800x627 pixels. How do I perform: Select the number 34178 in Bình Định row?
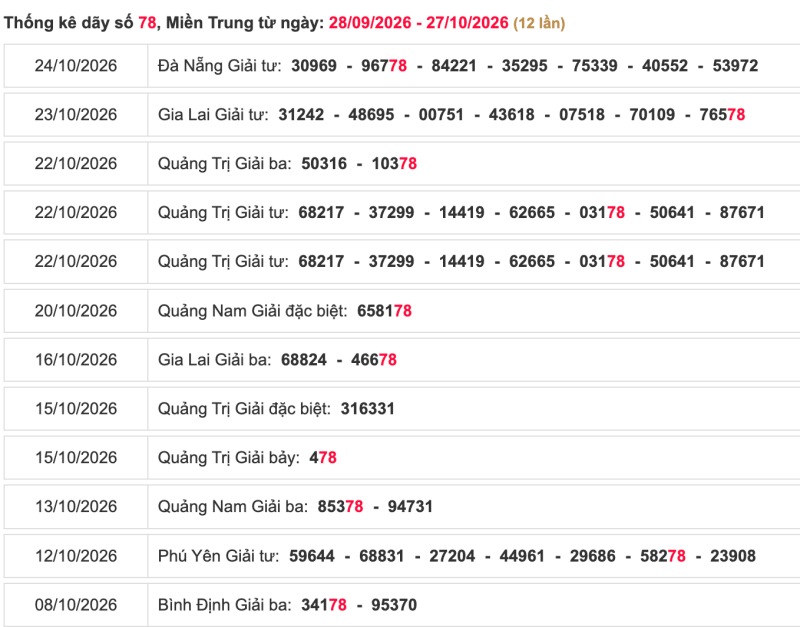click(x=324, y=605)
